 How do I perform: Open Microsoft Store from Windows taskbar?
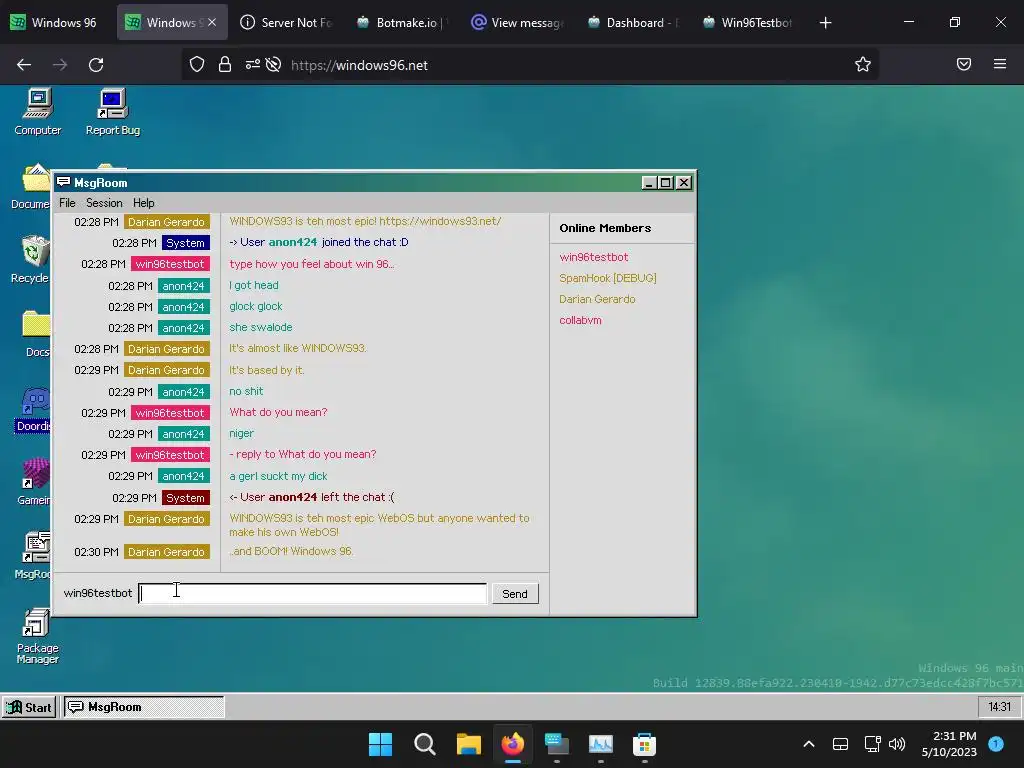[x=645, y=744]
